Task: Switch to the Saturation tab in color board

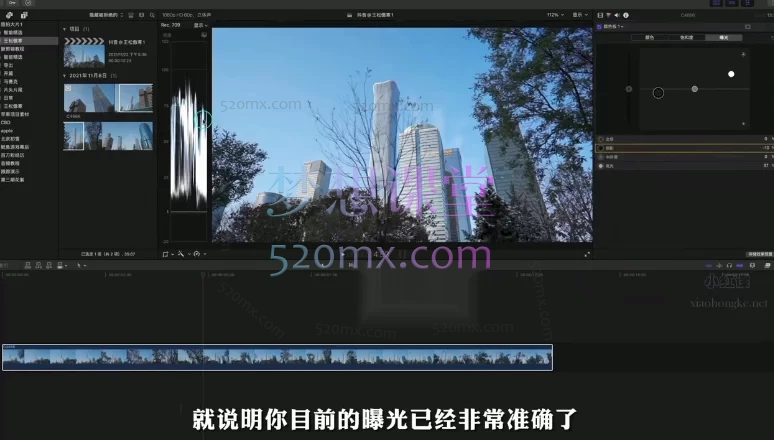Action: click(x=686, y=37)
